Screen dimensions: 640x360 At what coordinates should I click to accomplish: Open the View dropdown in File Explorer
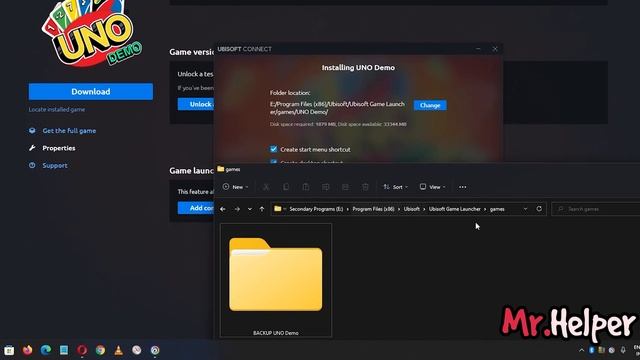point(433,187)
